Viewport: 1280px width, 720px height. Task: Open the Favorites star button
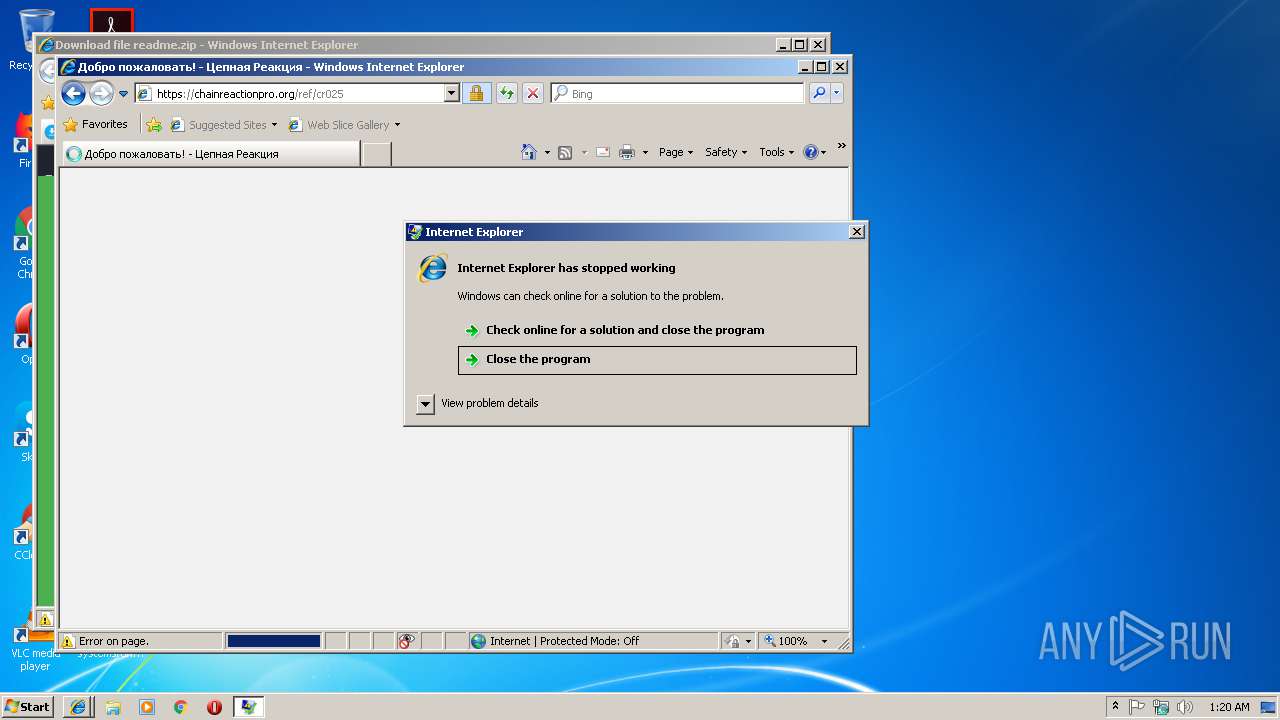tap(95, 125)
